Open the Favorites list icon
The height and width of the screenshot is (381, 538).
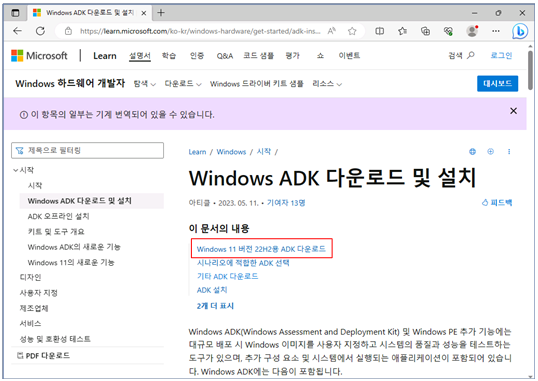point(402,31)
